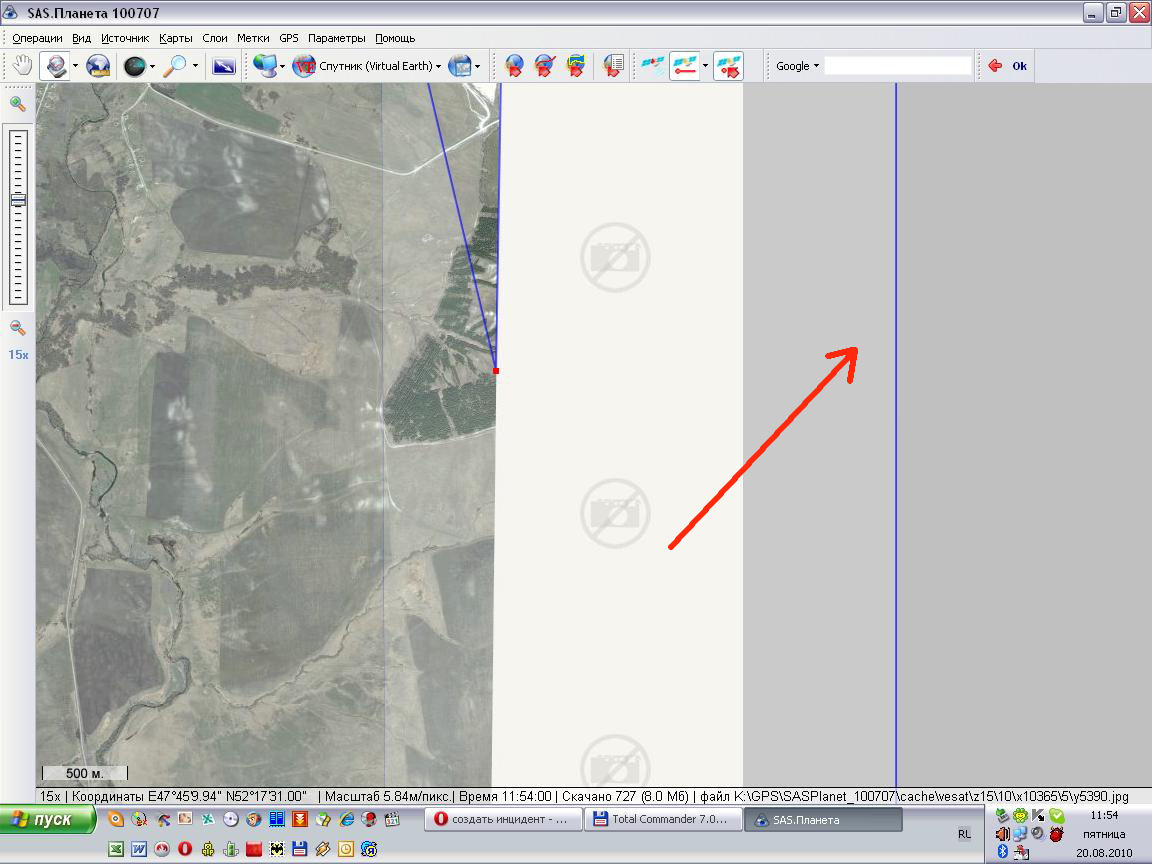This screenshot has width=1152, height=864.
Task: Toggle the GPS track recording button
Action: pyautogui.click(x=684, y=66)
